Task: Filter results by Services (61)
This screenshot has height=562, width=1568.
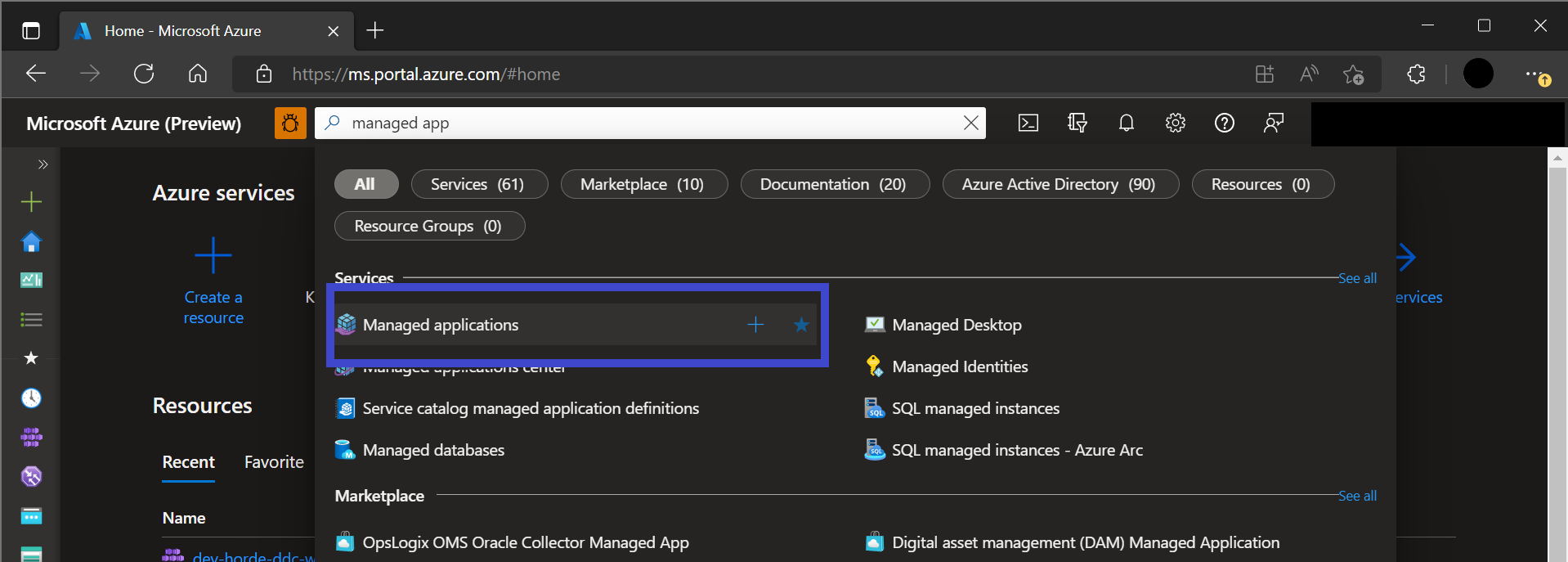Action: [479, 184]
